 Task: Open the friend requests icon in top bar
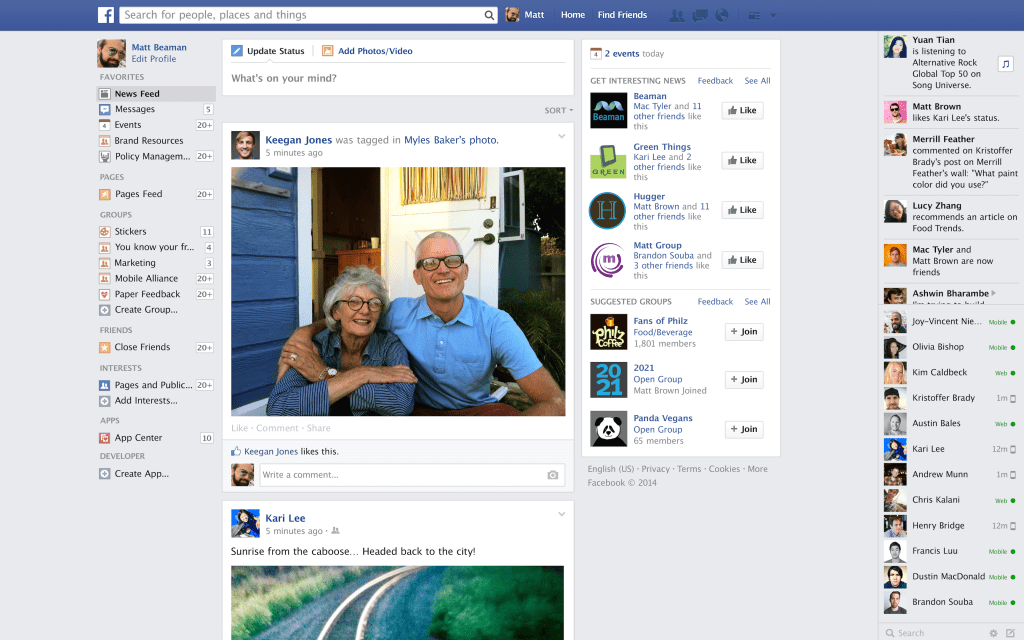point(677,15)
